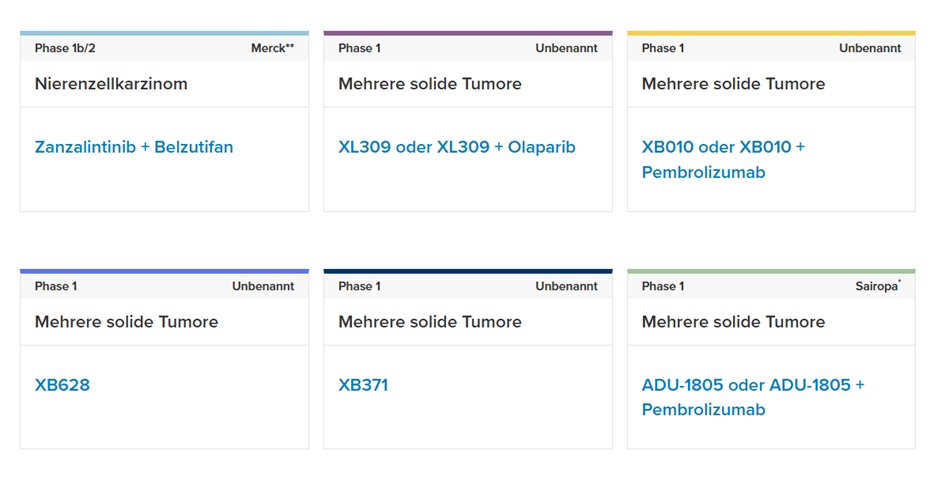Click green bar above the ADU-1805 card

point(771,271)
